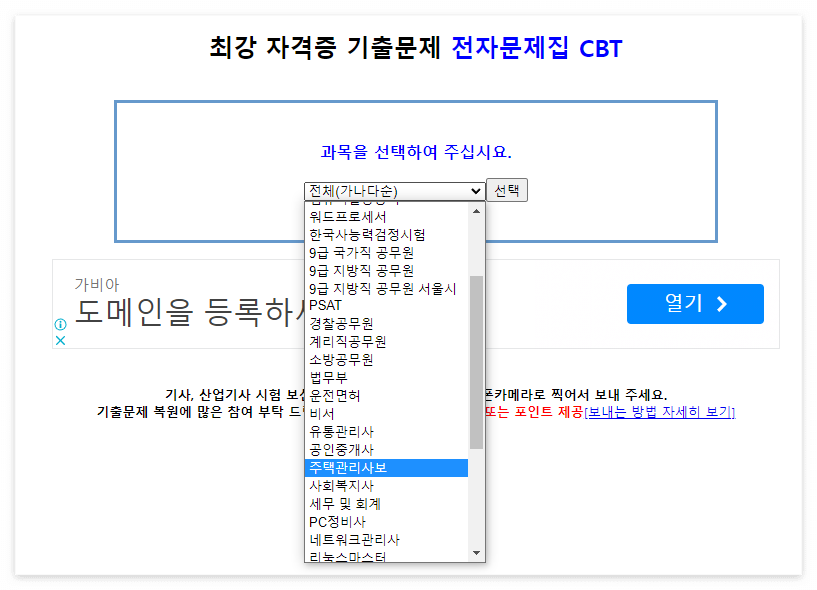Click the down arrow of the subject list scrollbar
Image resolution: width=817 pixels, height=590 pixels.
click(477, 551)
